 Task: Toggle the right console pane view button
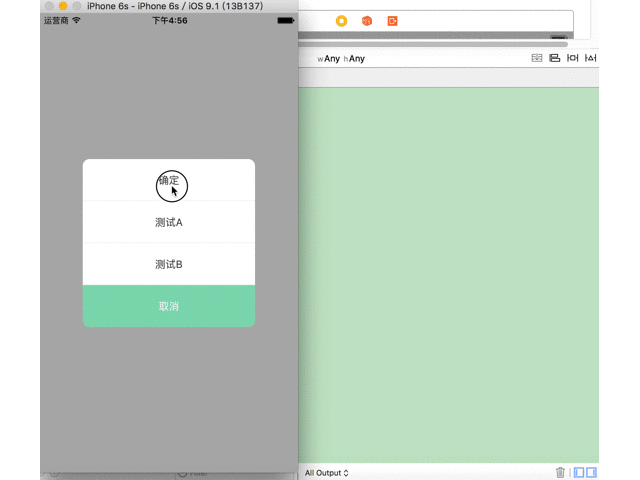coord(591,472)
